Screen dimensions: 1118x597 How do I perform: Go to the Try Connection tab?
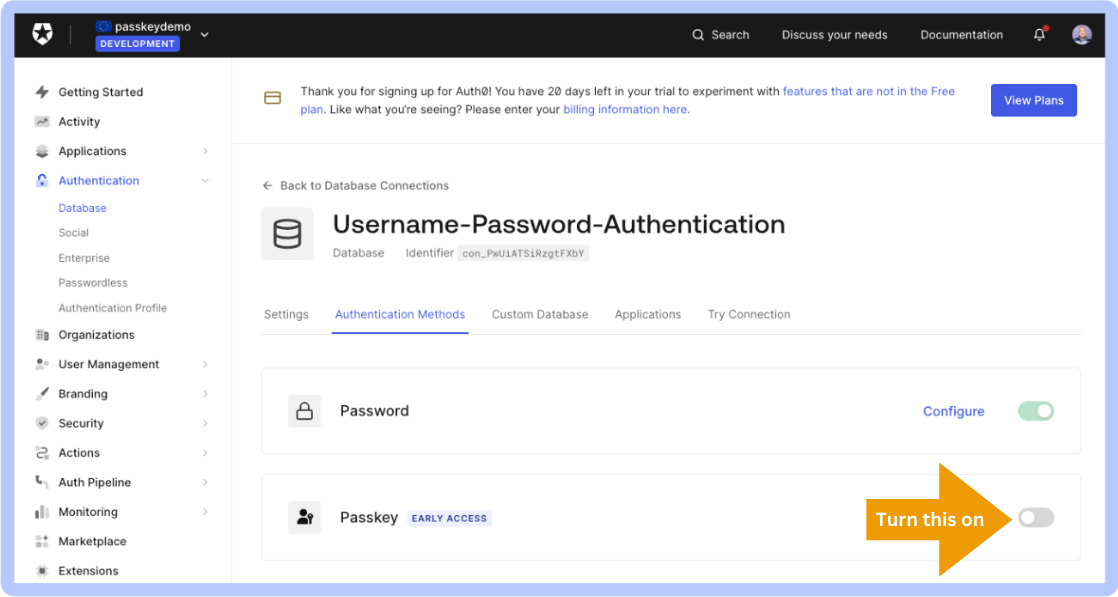click(749, 315)
